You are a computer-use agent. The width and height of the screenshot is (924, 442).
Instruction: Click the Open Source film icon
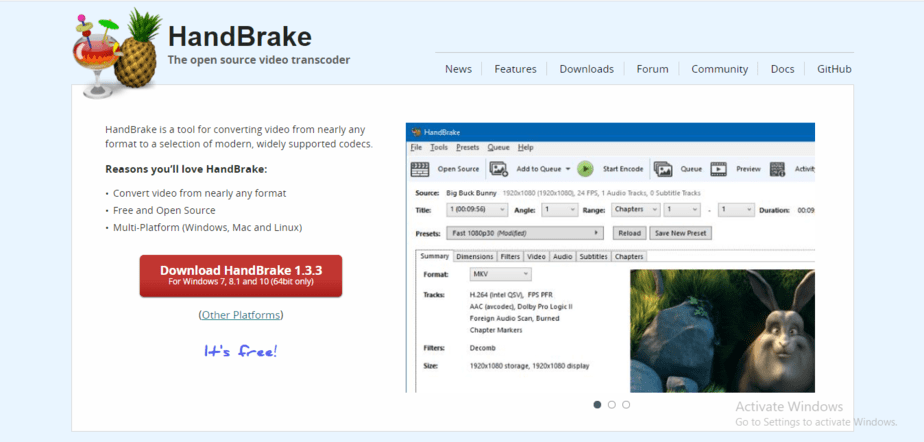click(x=421, y=169)
